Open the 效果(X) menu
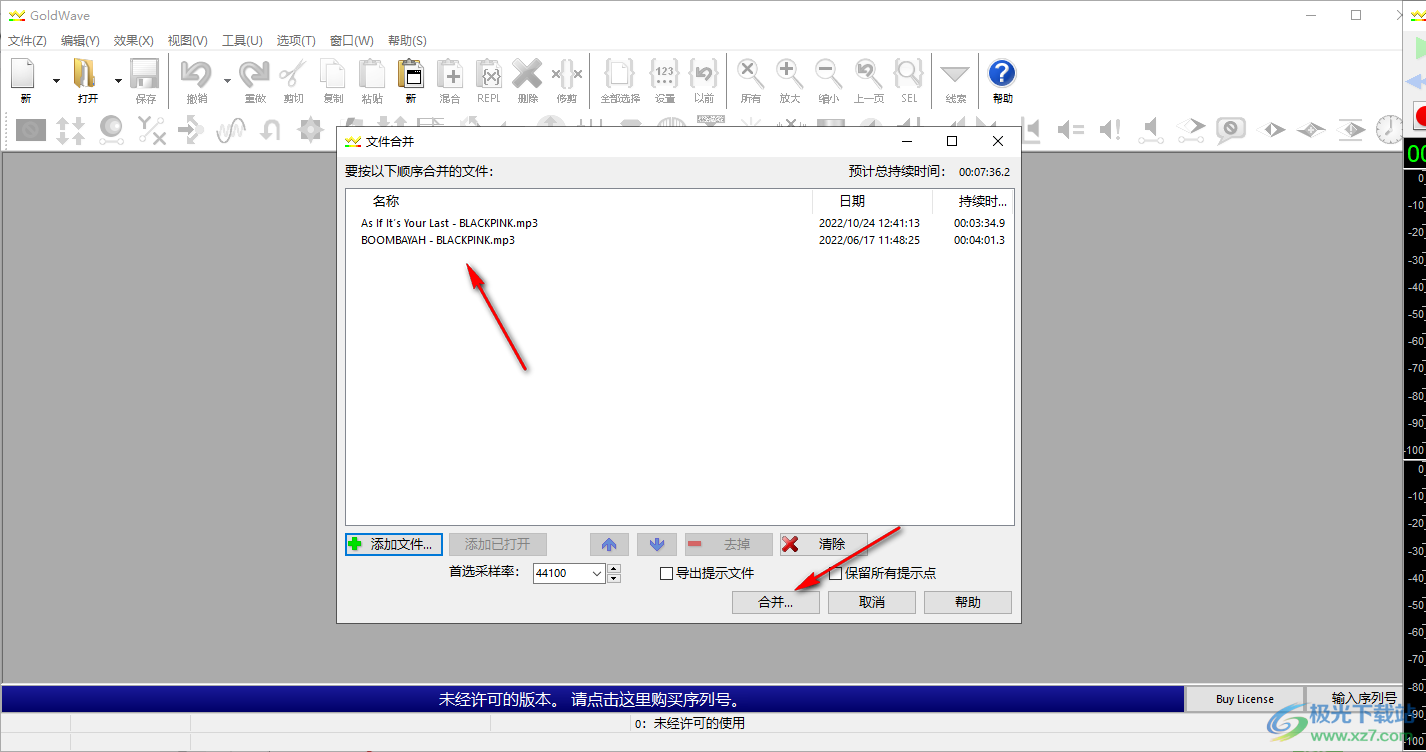 [134, 41]
